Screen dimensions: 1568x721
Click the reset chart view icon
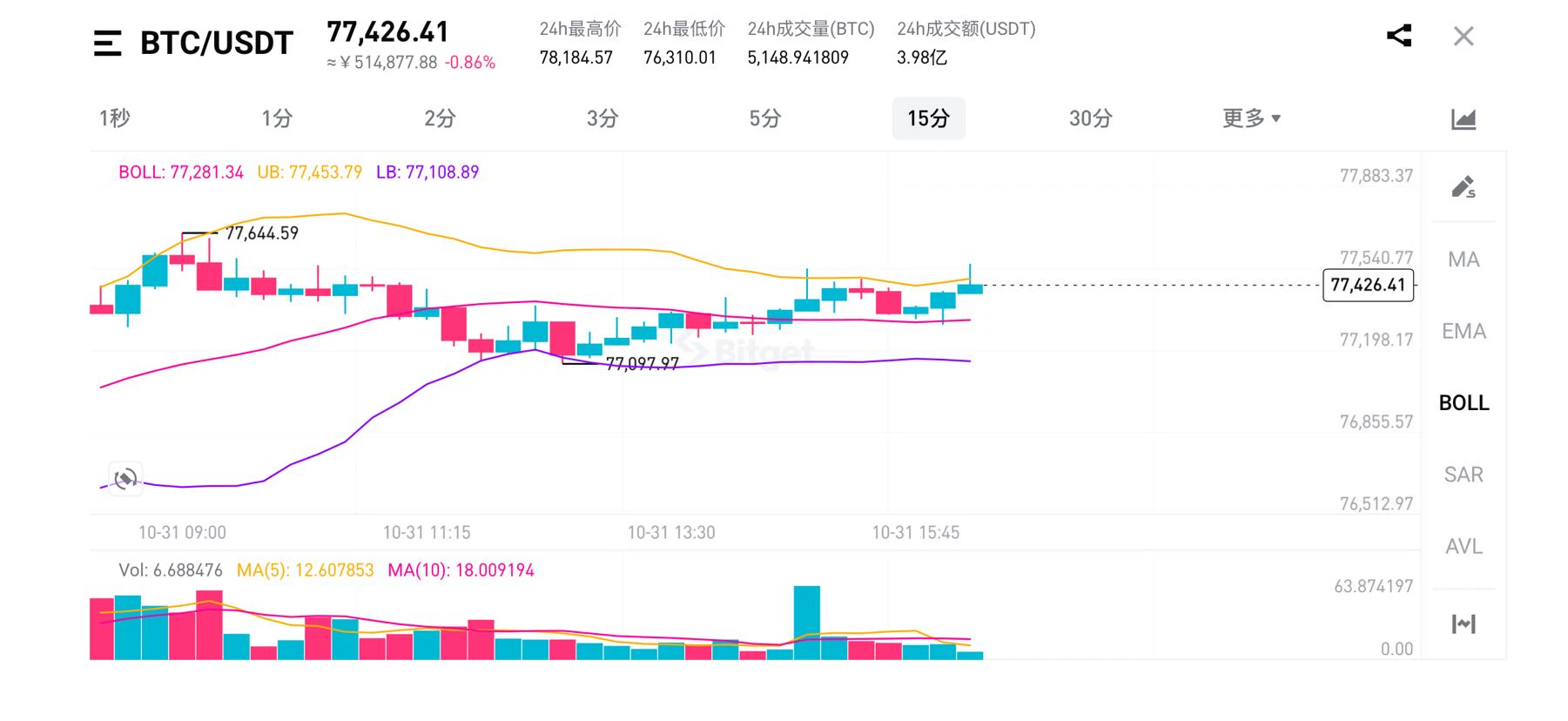125,478
